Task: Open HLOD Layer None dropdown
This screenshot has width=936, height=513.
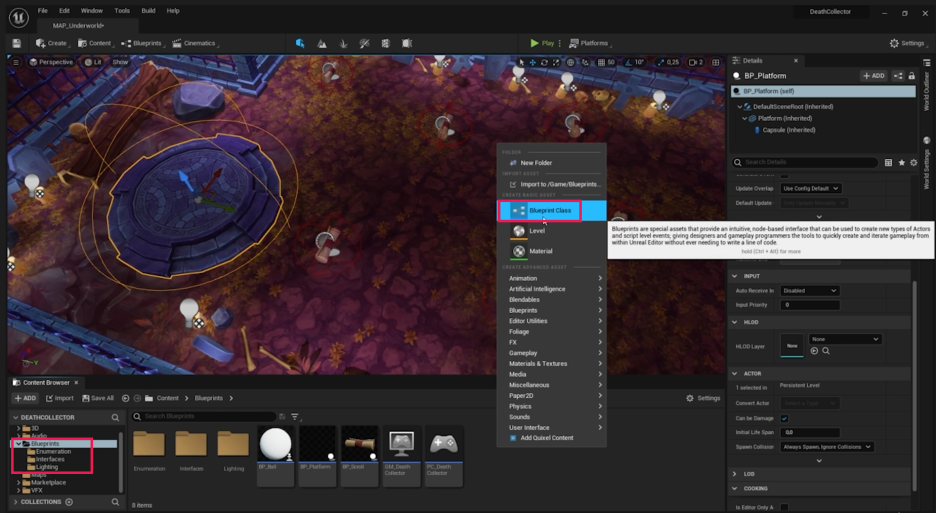Action: coord(845,339)
